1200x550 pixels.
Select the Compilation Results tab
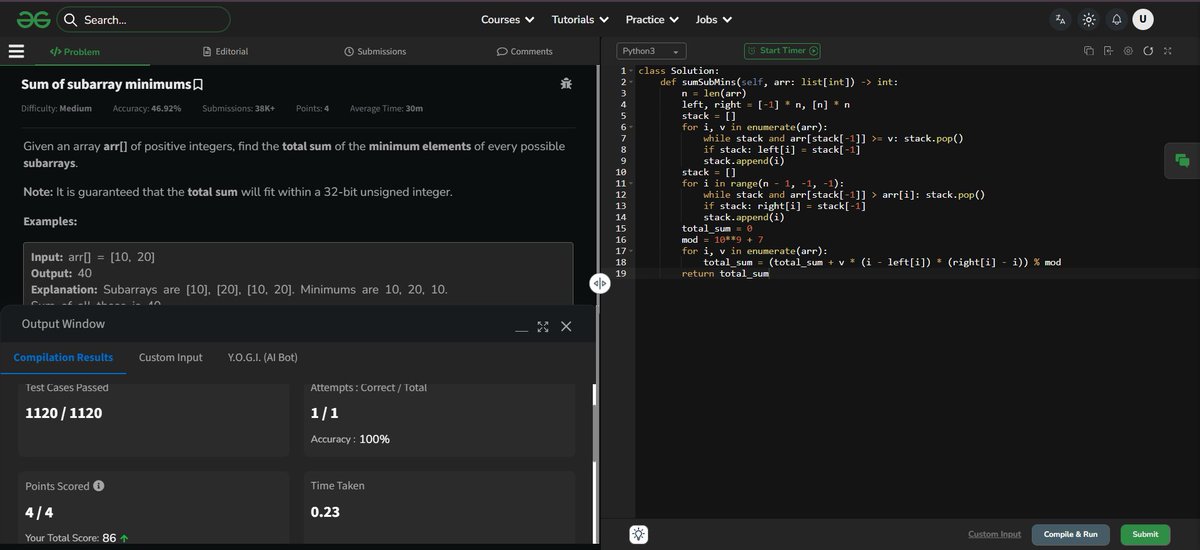point(63,357)
